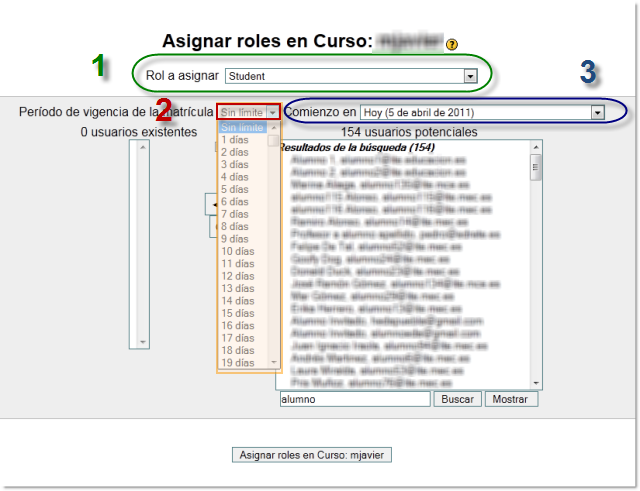Choose '7 días' from the duration list
Viewport: 640px width, 491px height.
point(235,214)
